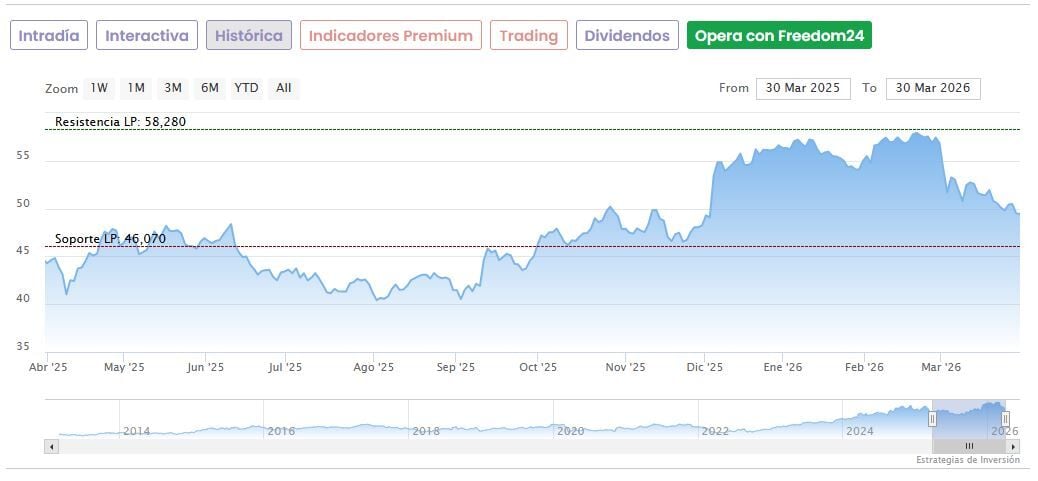
Task: Click the left range navigator handle
Action: pos(932,419)
